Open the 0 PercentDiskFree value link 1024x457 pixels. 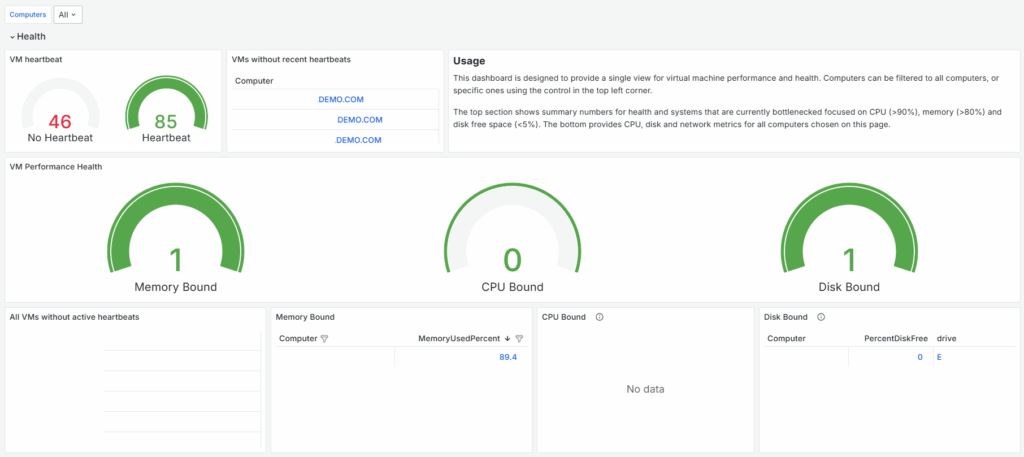click(x=920, y=357)
